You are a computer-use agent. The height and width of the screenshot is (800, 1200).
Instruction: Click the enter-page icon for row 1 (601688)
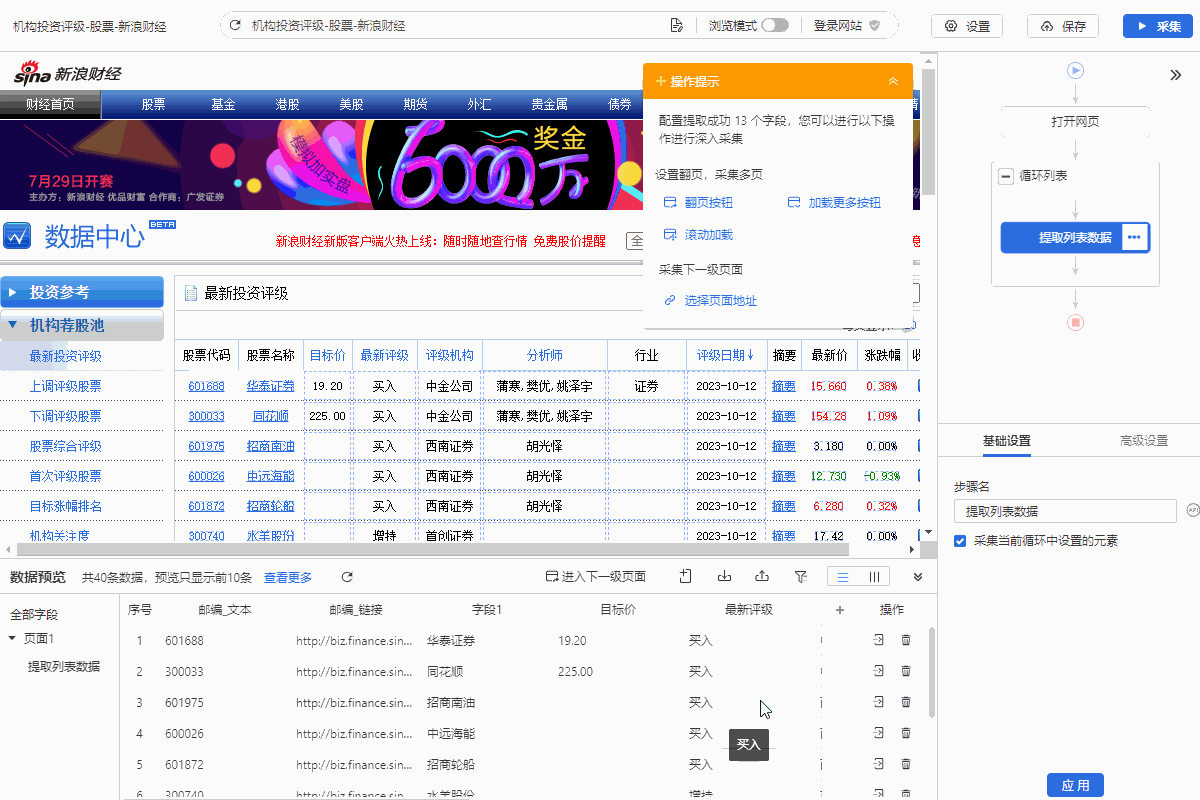(x=879, y=640)
